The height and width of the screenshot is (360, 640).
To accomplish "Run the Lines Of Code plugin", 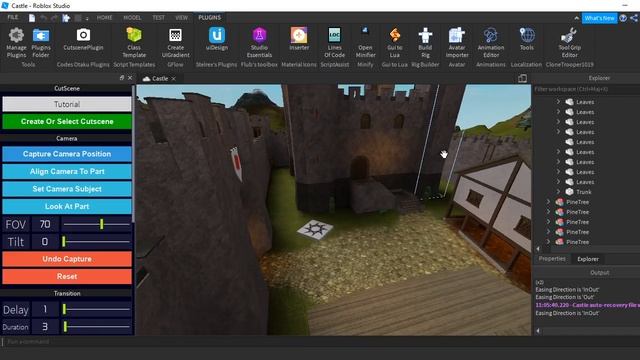I will 334,43.
